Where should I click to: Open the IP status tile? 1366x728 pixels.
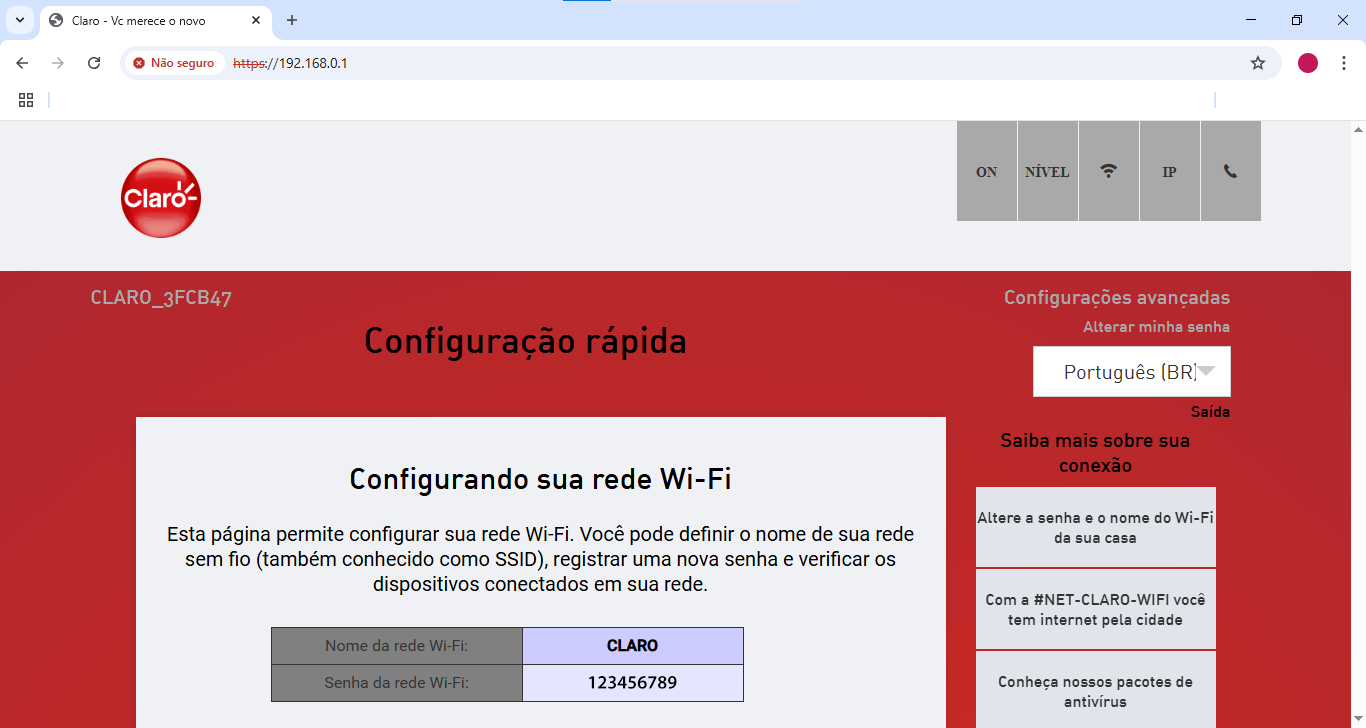click(x=1170, y=171)
